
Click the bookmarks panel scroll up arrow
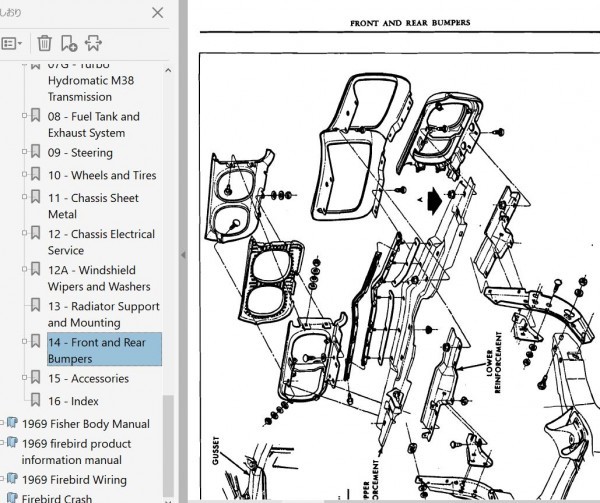[x=168, y=70]
